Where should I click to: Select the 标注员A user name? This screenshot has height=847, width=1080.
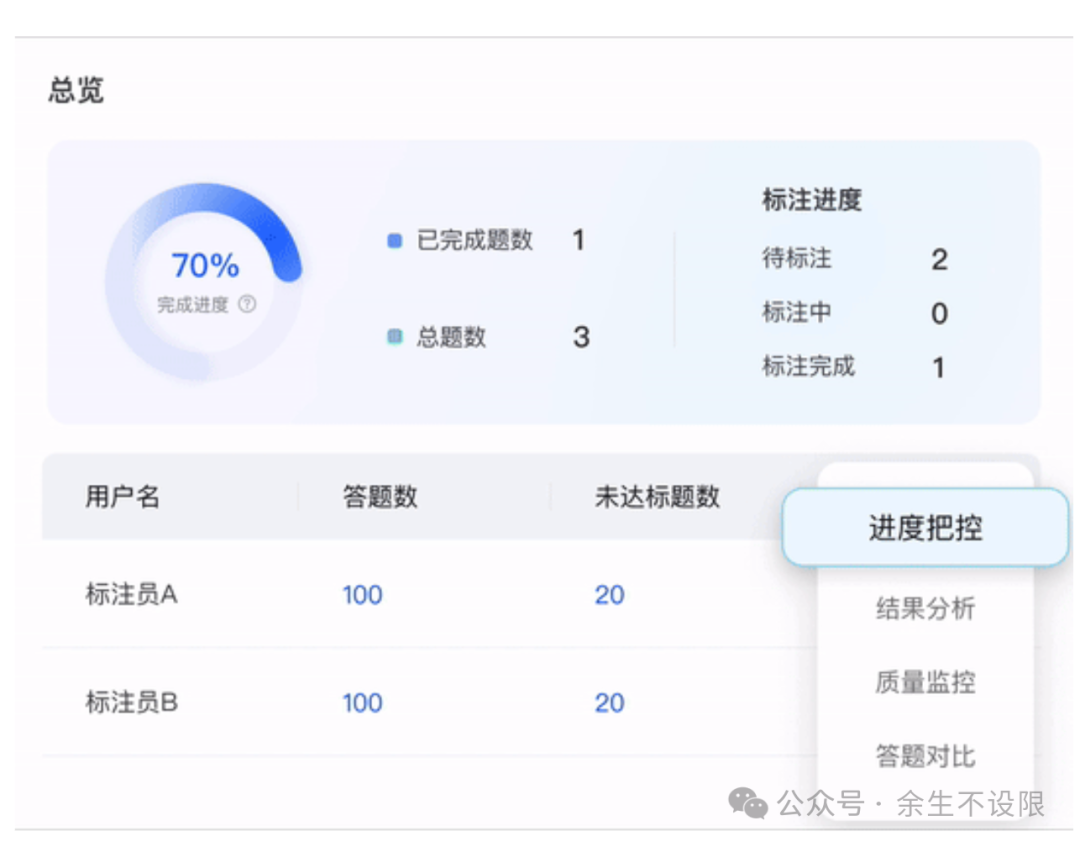pos(131,595)
